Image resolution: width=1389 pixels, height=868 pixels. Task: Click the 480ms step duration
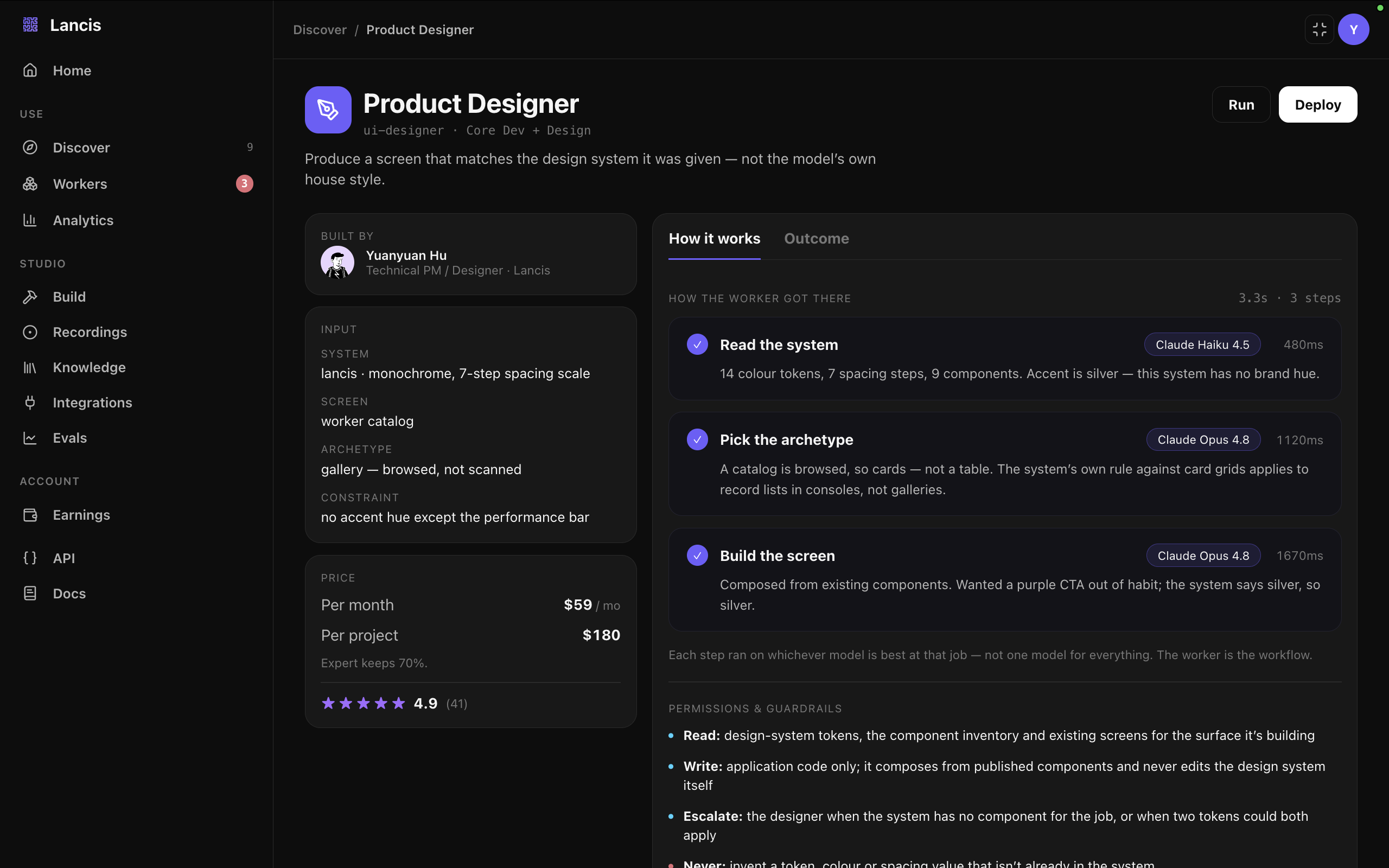coord(1303,345)
